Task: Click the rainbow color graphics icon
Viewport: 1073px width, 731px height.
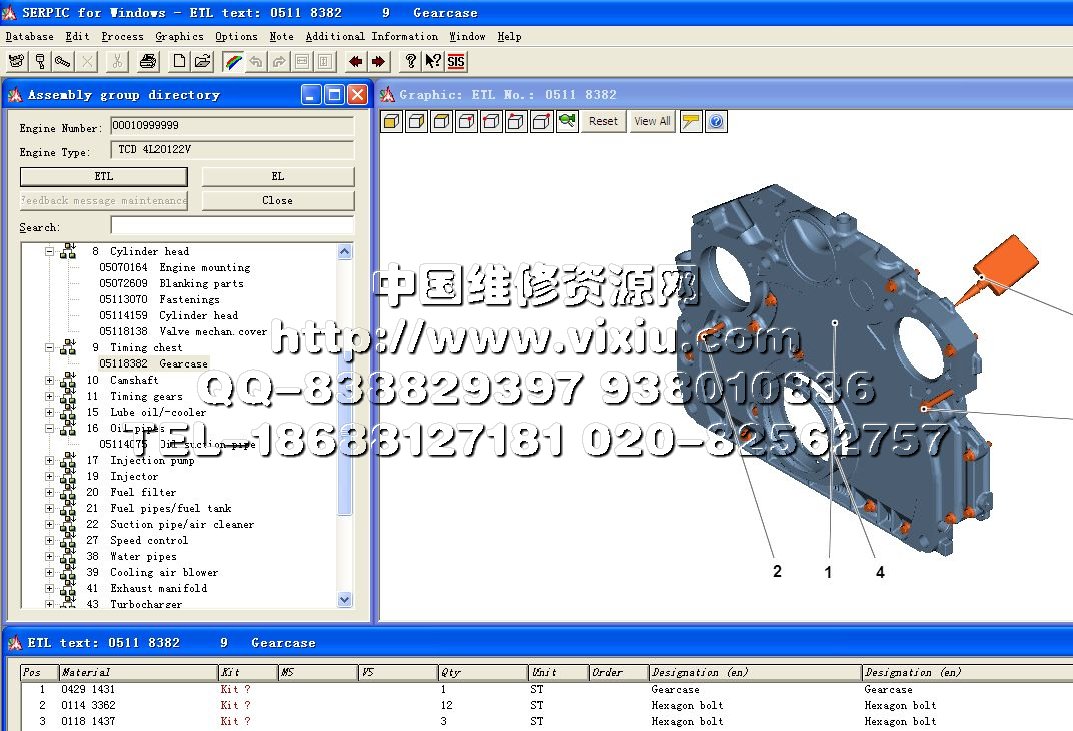Action: (x=232, y=62)
